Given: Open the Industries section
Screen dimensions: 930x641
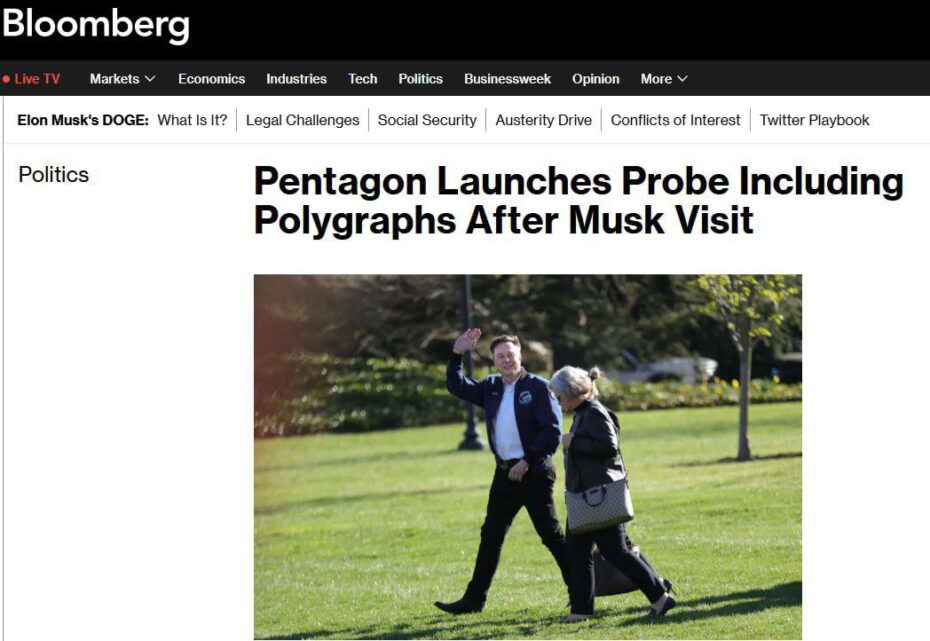Looking at the screenshot, I should [x=296, y=79].
